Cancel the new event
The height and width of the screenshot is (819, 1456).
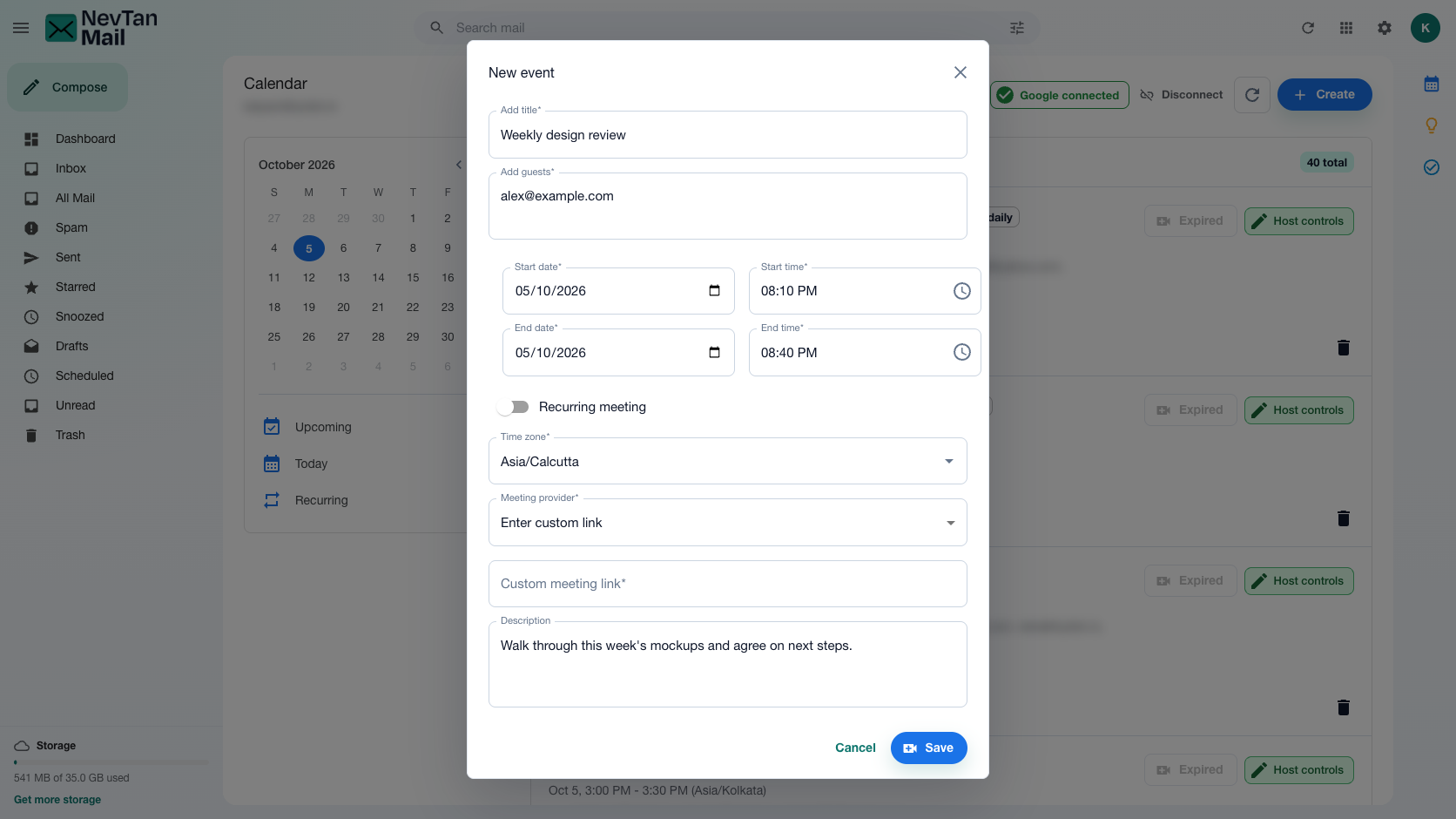click(x=855, y=748)
